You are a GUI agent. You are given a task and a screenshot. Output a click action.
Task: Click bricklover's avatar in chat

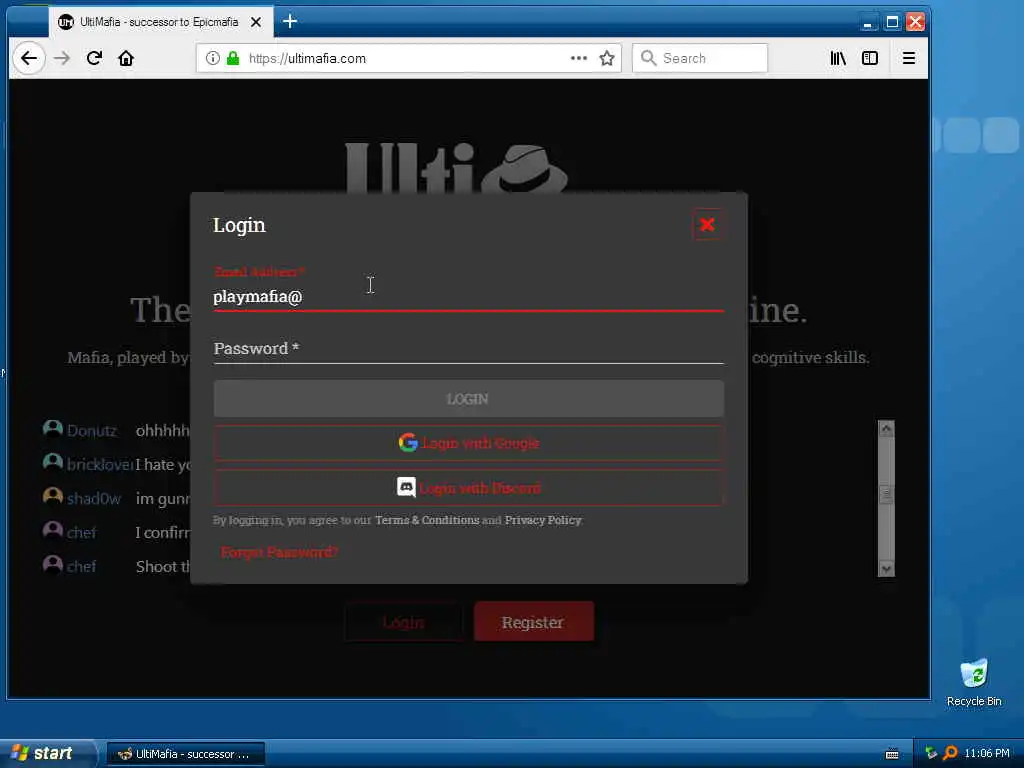point(53,463)
